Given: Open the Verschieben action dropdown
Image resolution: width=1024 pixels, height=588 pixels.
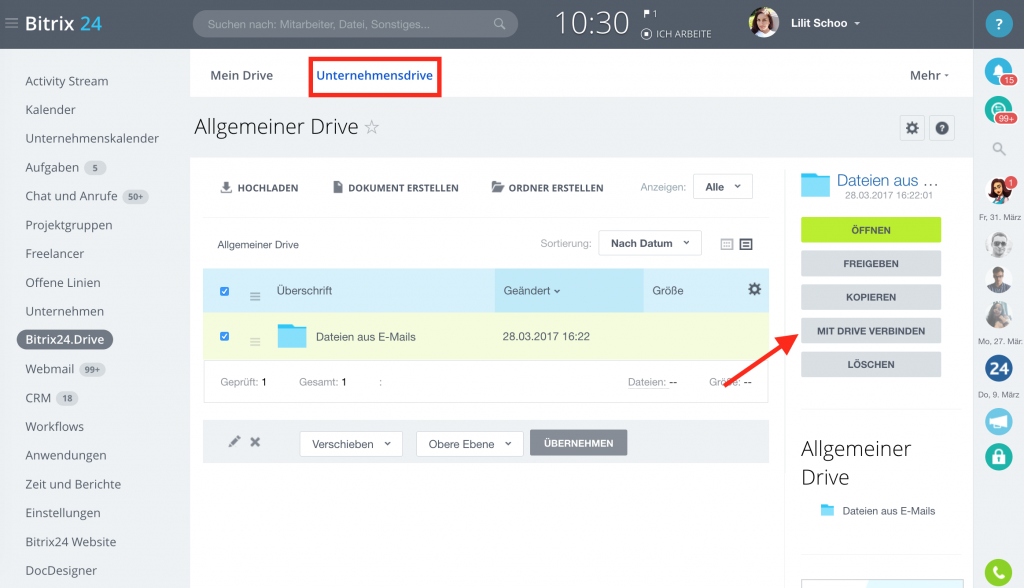Looking at the screenshot, I should click(x=351, y=444).
